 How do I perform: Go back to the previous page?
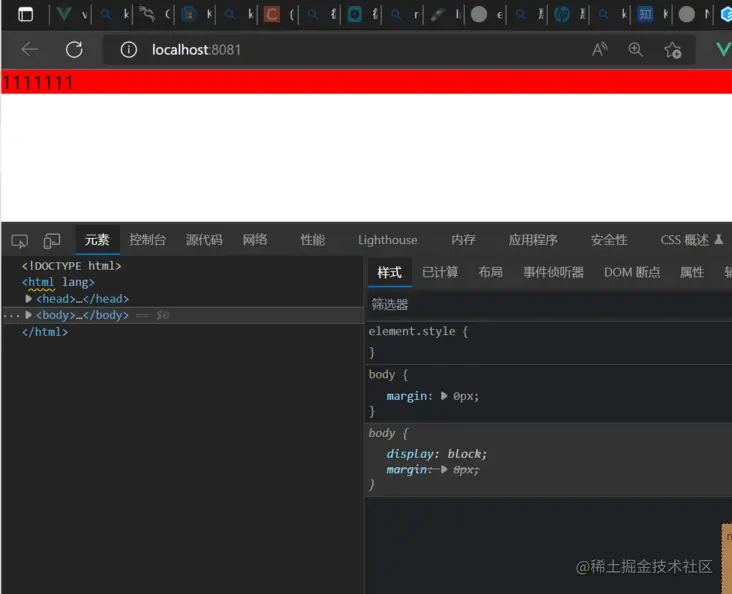(30, 49)
